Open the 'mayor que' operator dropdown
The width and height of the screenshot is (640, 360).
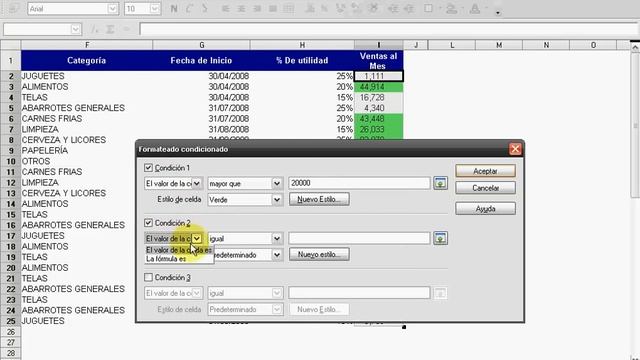pos(277,184)
